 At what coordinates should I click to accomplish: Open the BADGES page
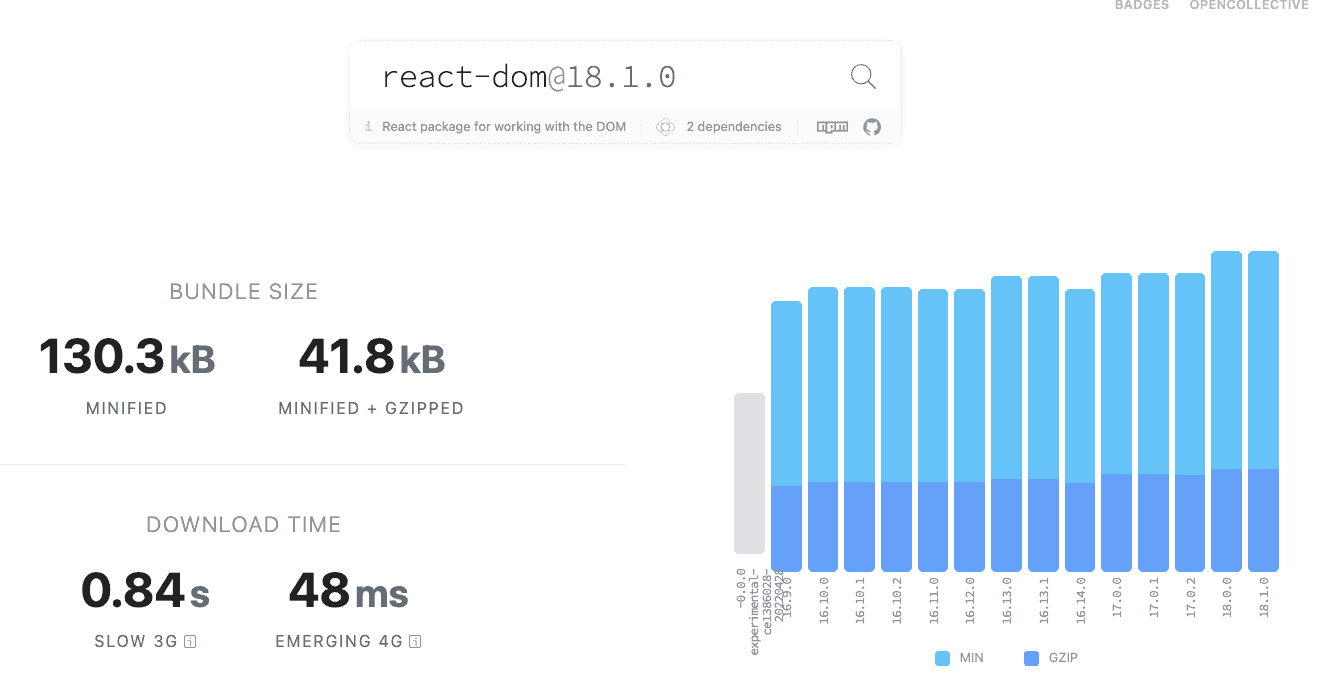coord(1142,6)
